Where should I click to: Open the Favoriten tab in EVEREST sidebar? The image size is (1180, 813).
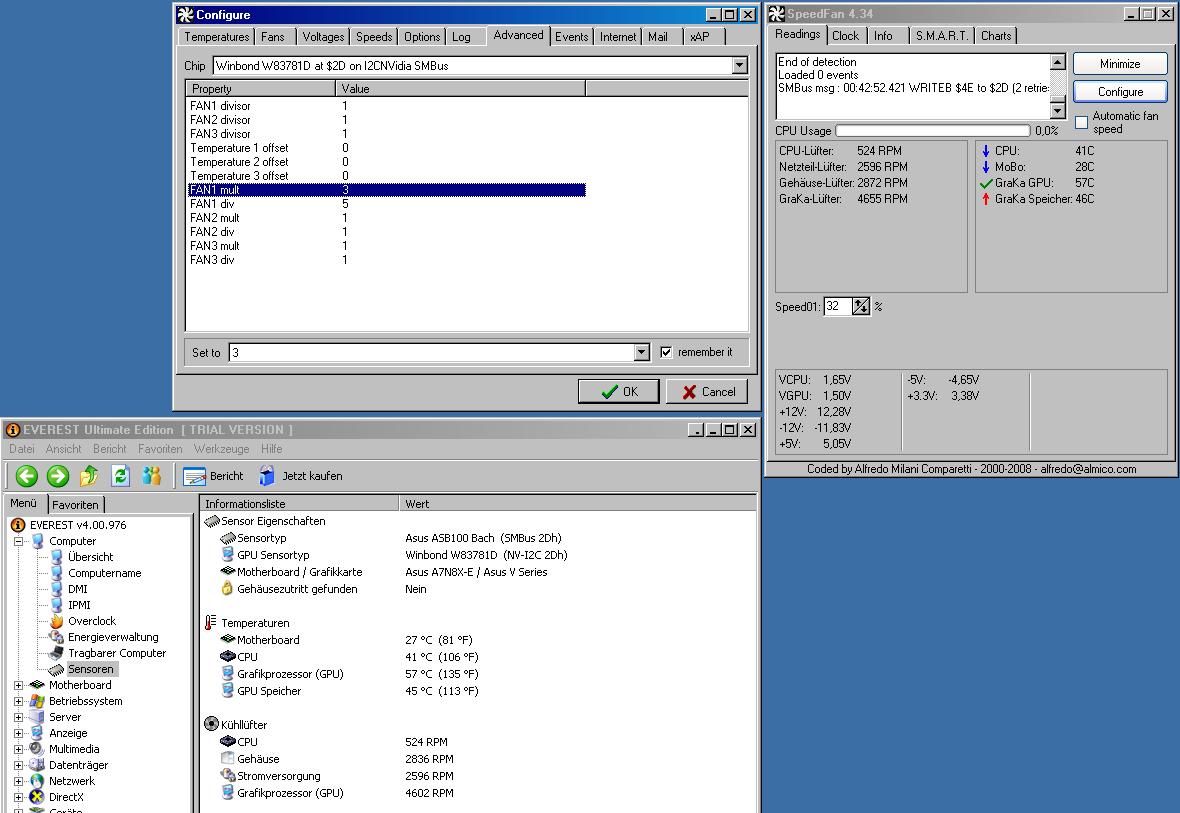(75, 504)
